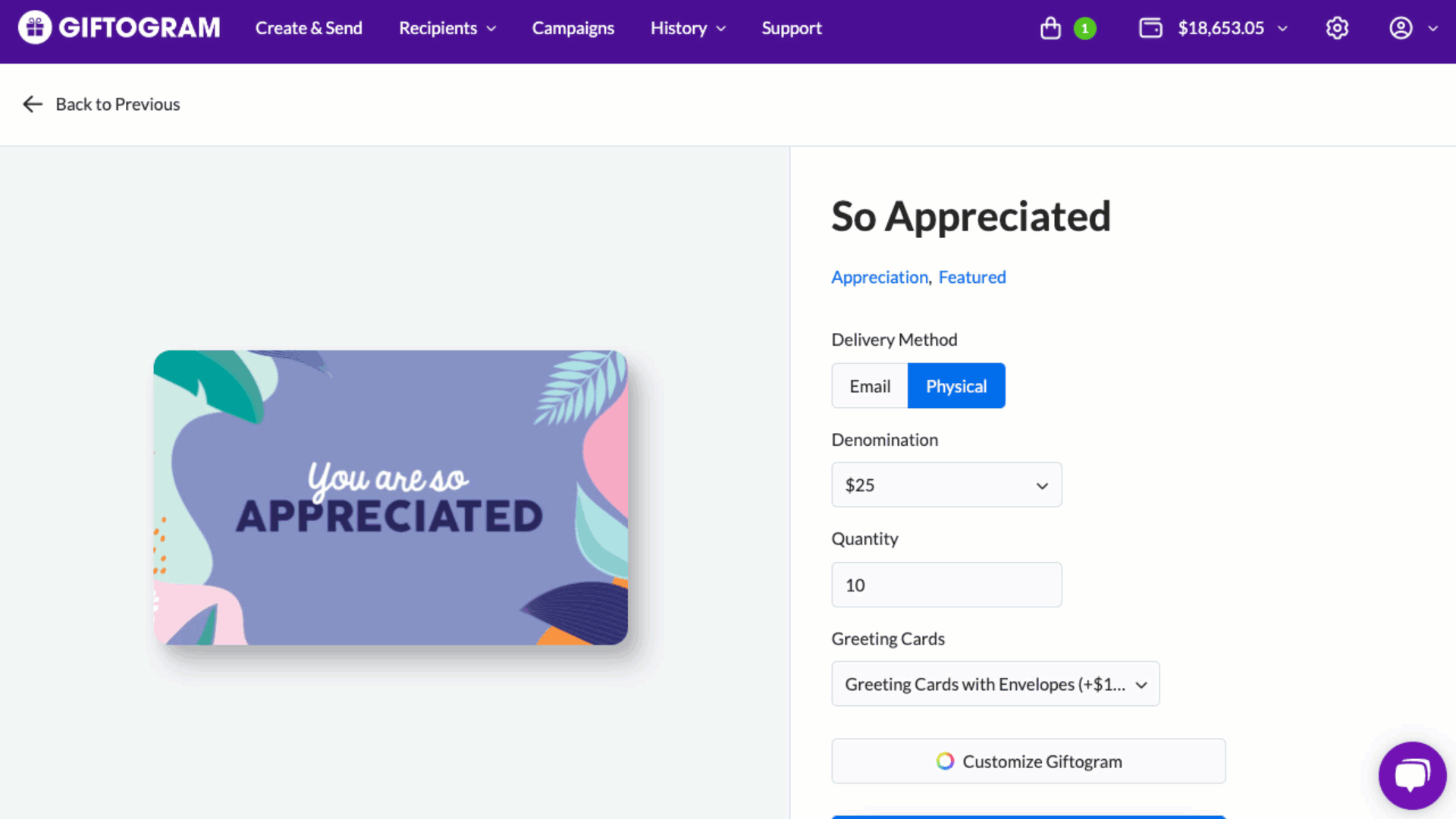Open settings via the gear icon
1456x819 pixels.
(x=1337, y=28)
